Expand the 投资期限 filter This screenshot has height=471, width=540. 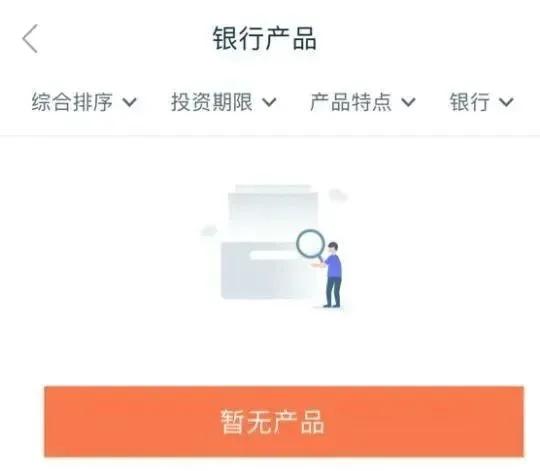tap(224, 102)
